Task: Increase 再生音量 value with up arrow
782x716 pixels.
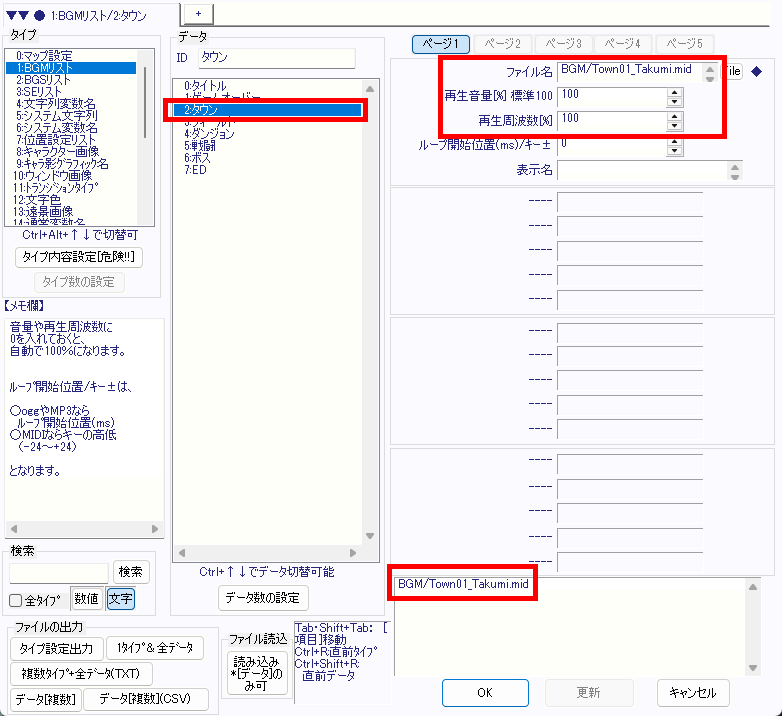Action: (674, 92)
